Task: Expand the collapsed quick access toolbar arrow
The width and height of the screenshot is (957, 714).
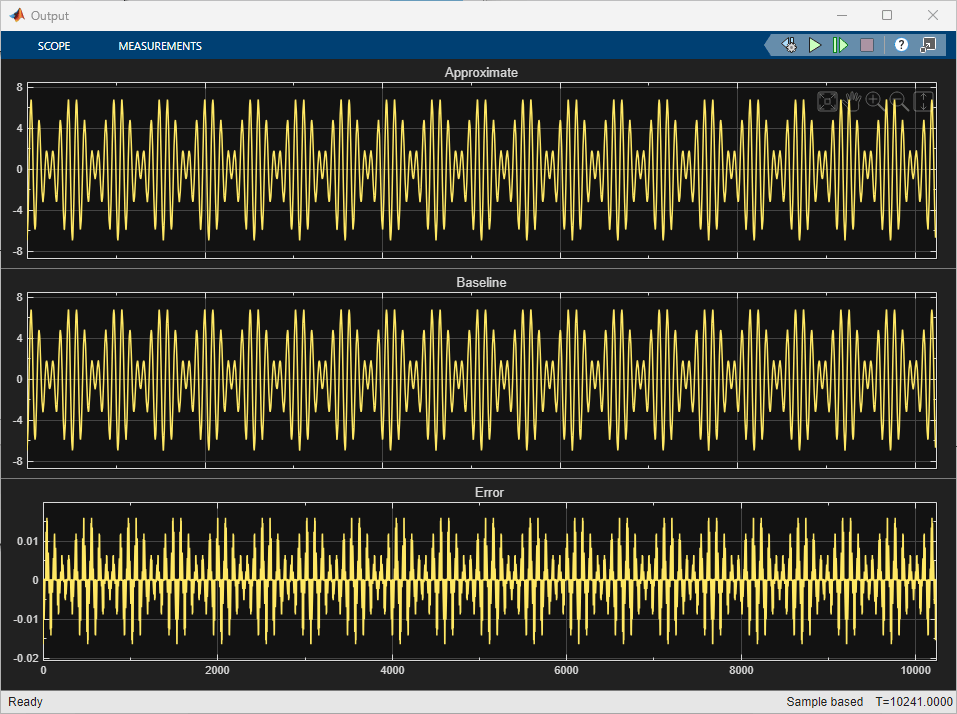Action: [770, 45]
